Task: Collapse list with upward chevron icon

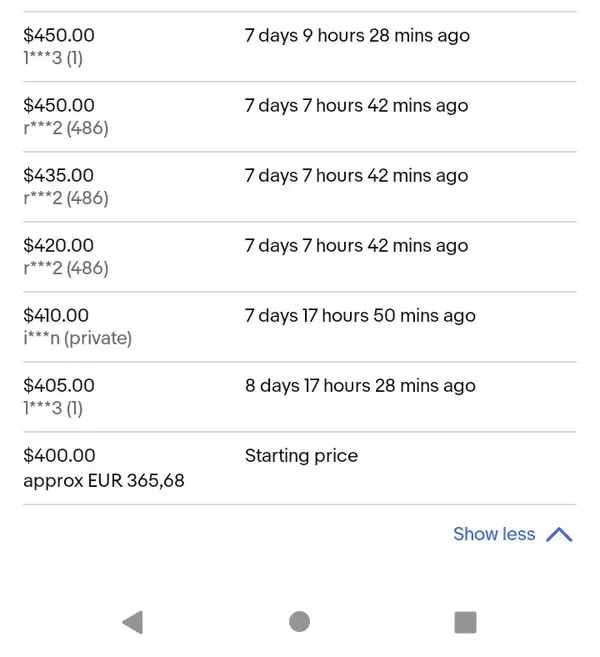Action: (x=559, y=534)
